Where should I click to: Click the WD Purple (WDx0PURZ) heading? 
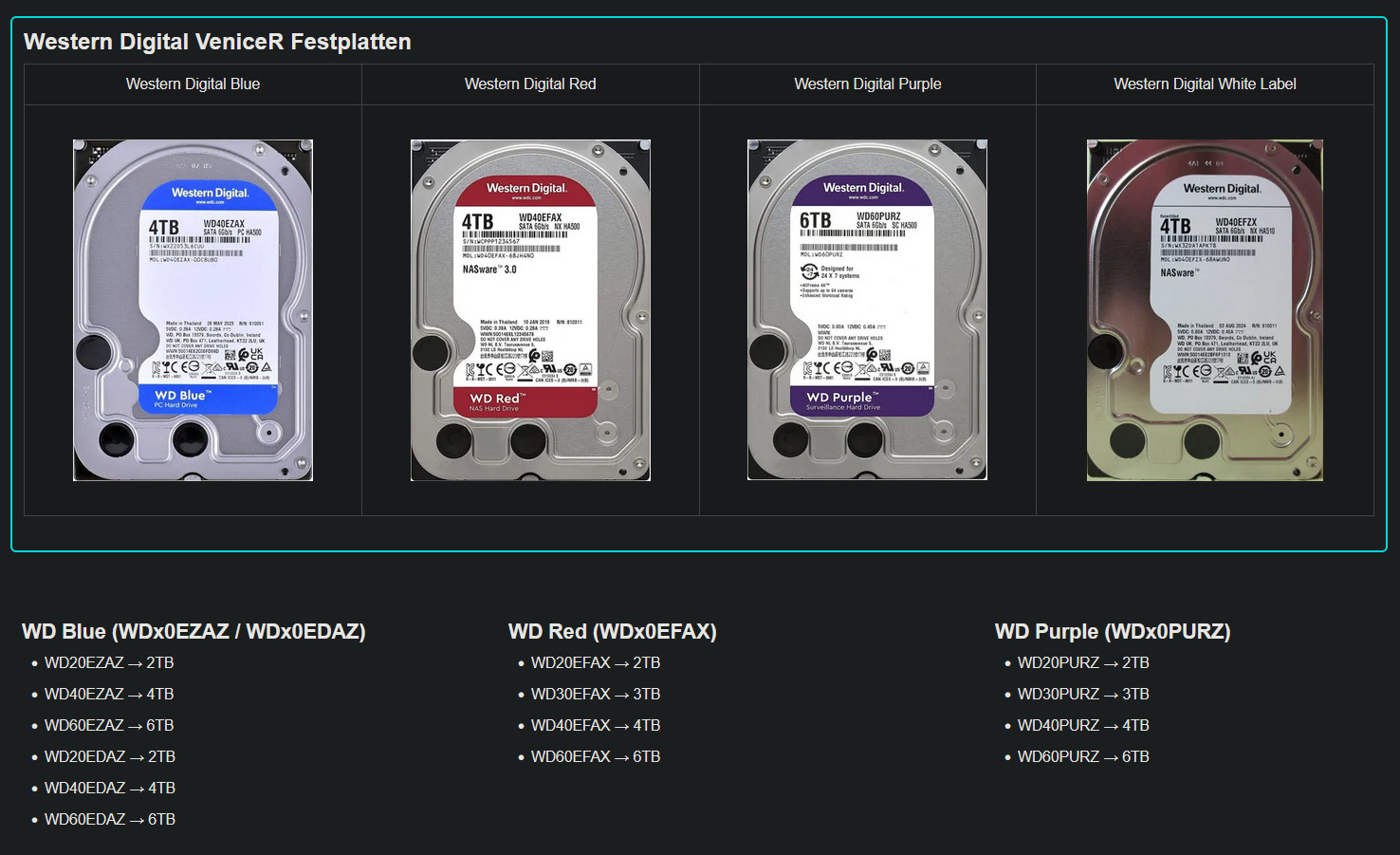[x=1112, y=632]
